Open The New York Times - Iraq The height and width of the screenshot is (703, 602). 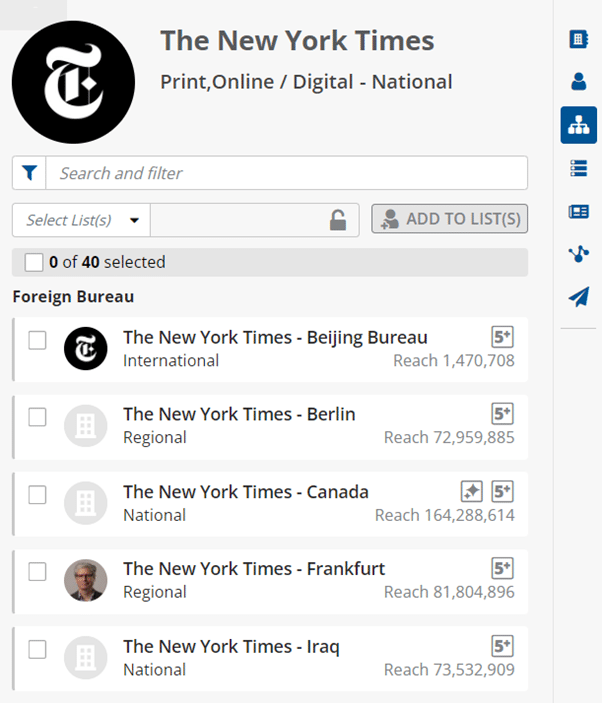tap(231, 647)
